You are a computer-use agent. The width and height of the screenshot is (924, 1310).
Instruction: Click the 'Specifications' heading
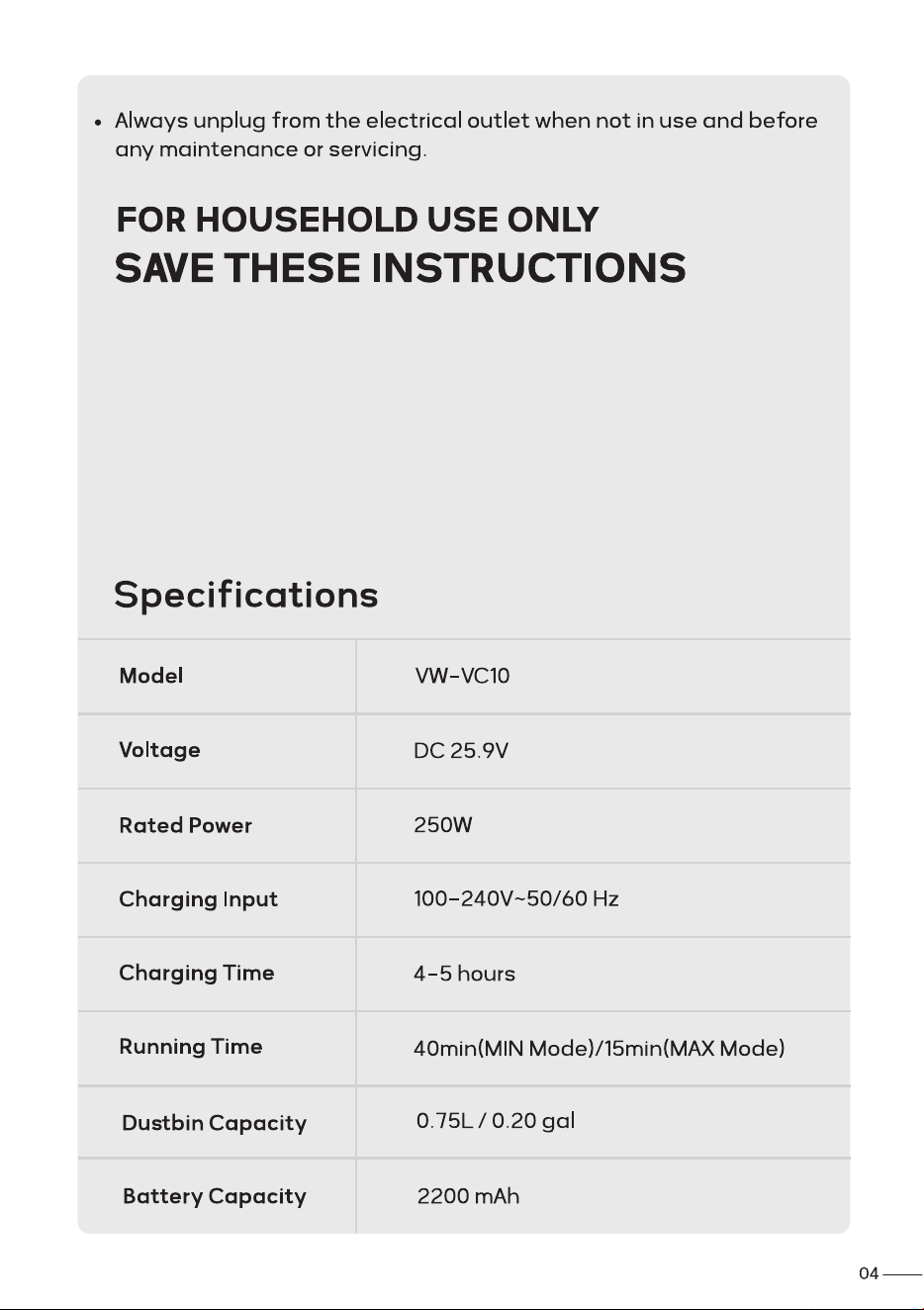[x=246, y=596]
